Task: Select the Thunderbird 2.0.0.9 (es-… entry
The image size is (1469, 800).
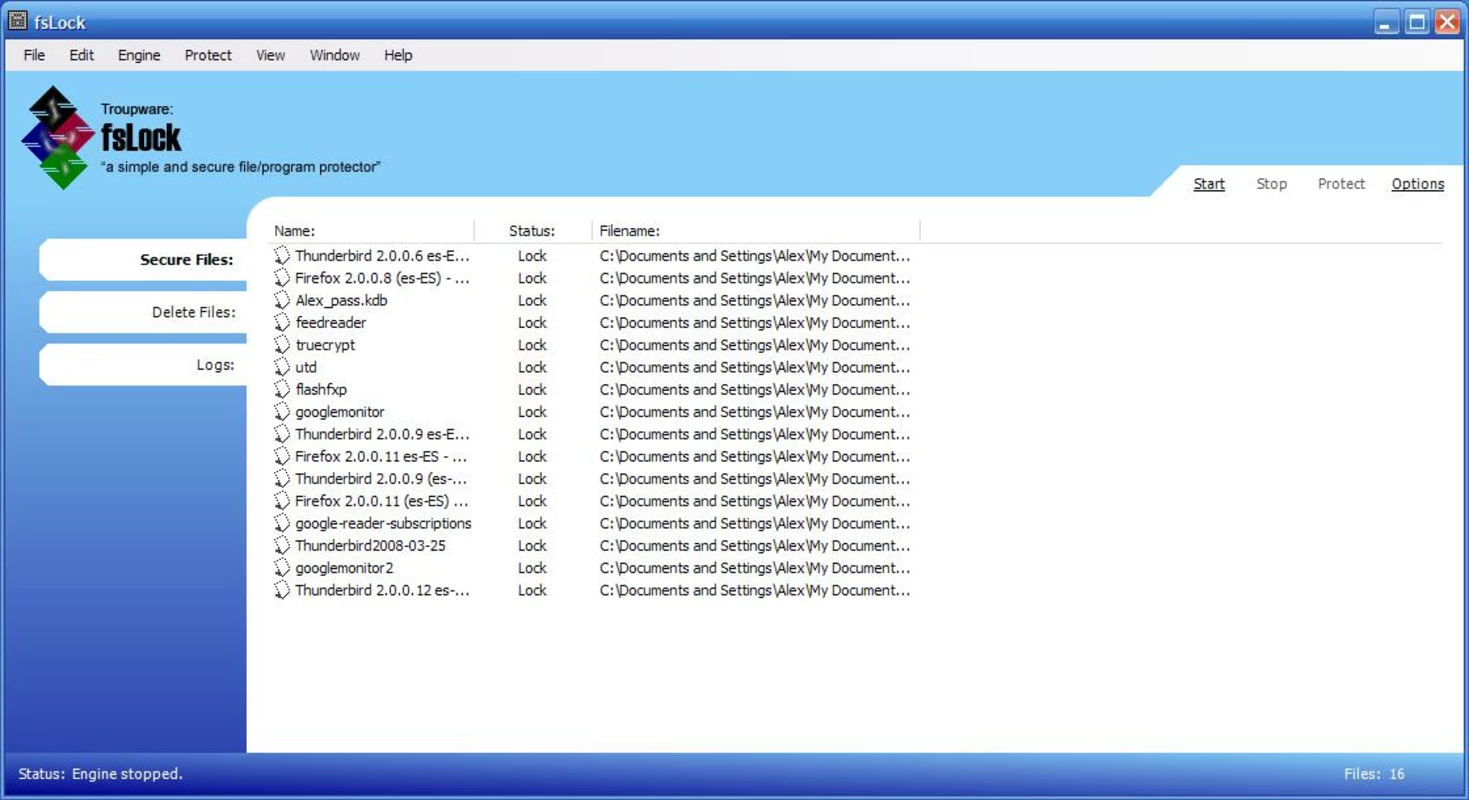Action: (382, 479)
